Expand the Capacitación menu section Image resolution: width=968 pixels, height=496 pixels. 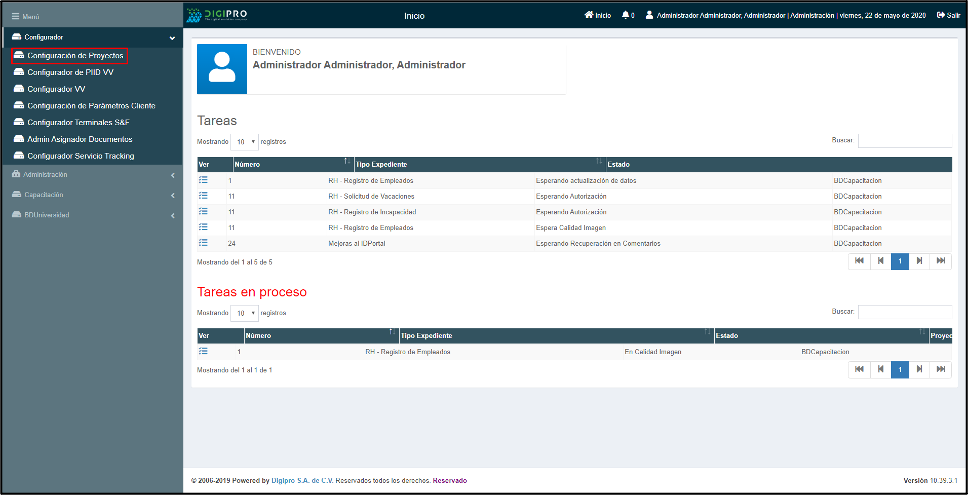point(90,194)
